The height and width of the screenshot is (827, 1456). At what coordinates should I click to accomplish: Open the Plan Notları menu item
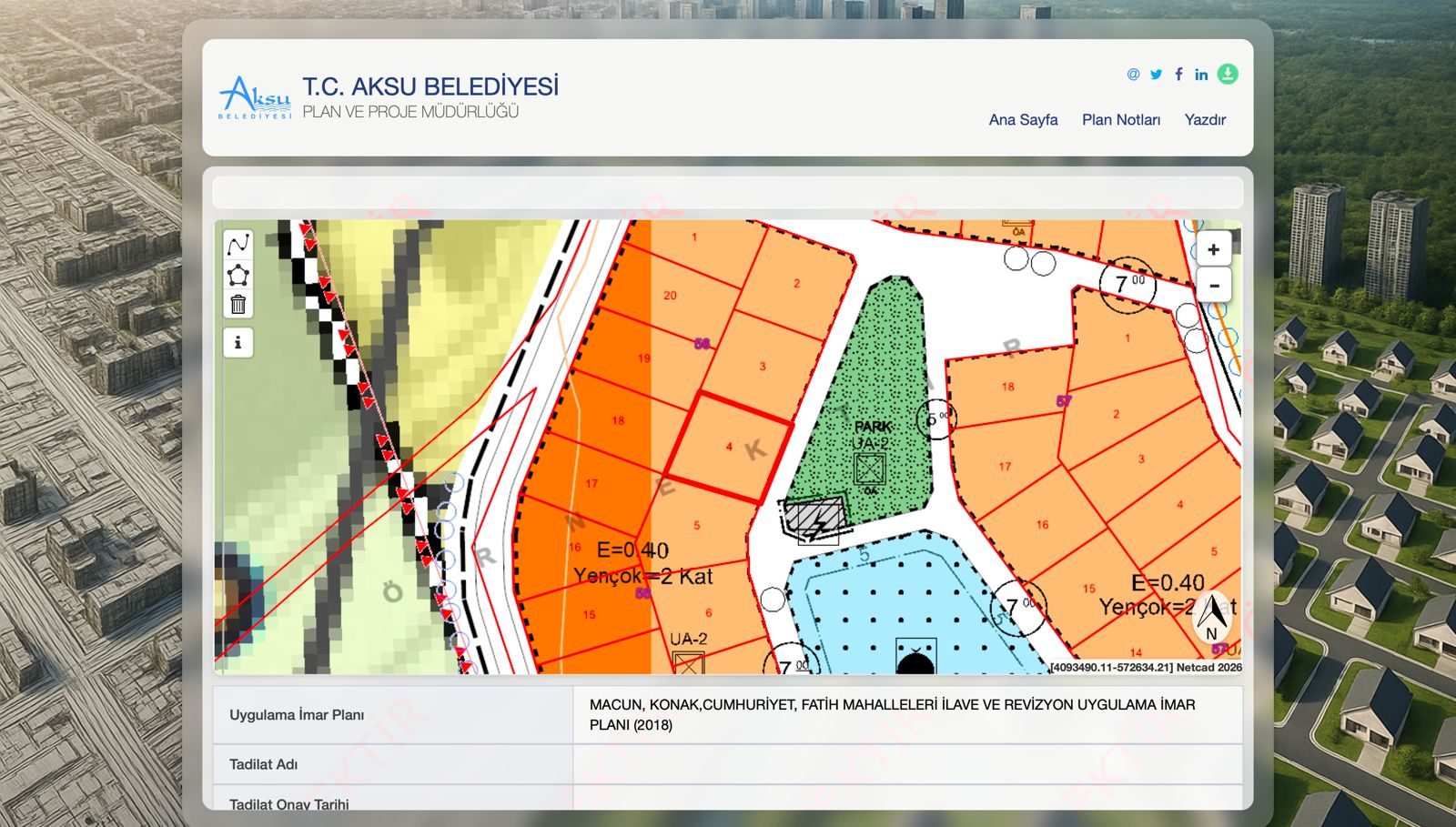coord(1121,120)
